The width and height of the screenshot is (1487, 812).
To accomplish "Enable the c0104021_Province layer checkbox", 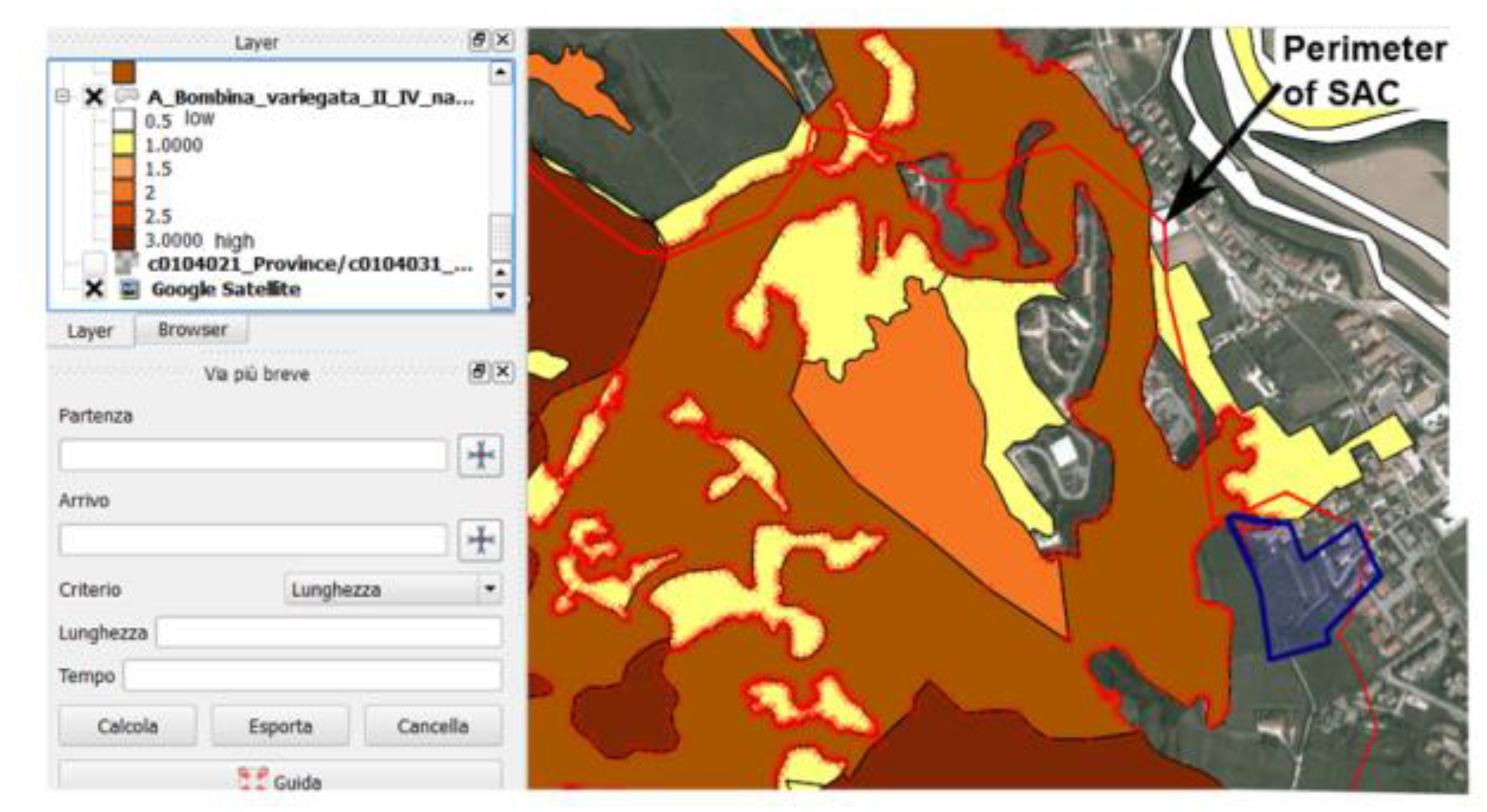I will pyautogui.click(x=94, y=264).
